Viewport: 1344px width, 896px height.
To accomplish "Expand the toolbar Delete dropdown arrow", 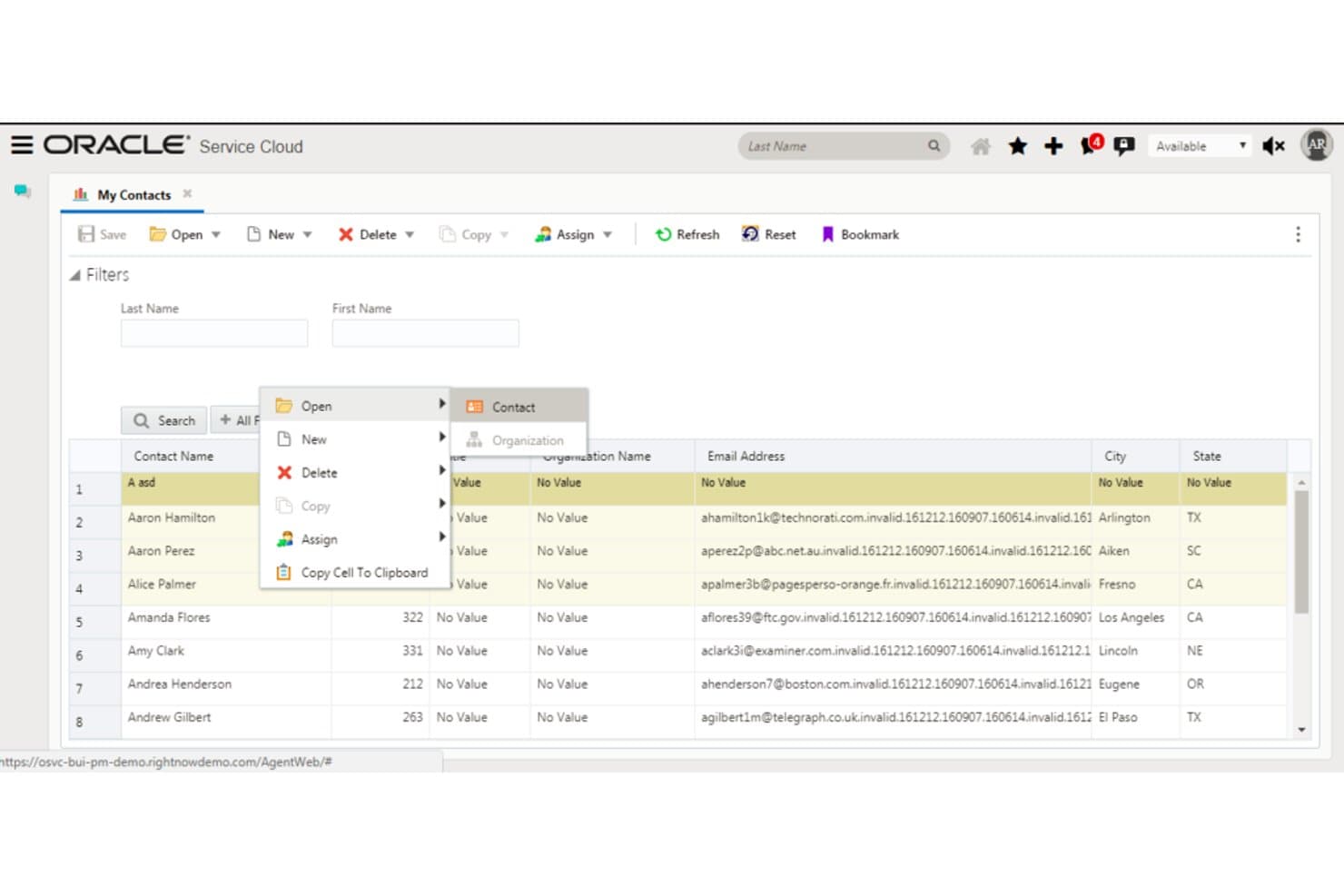I will pos(410,234).
